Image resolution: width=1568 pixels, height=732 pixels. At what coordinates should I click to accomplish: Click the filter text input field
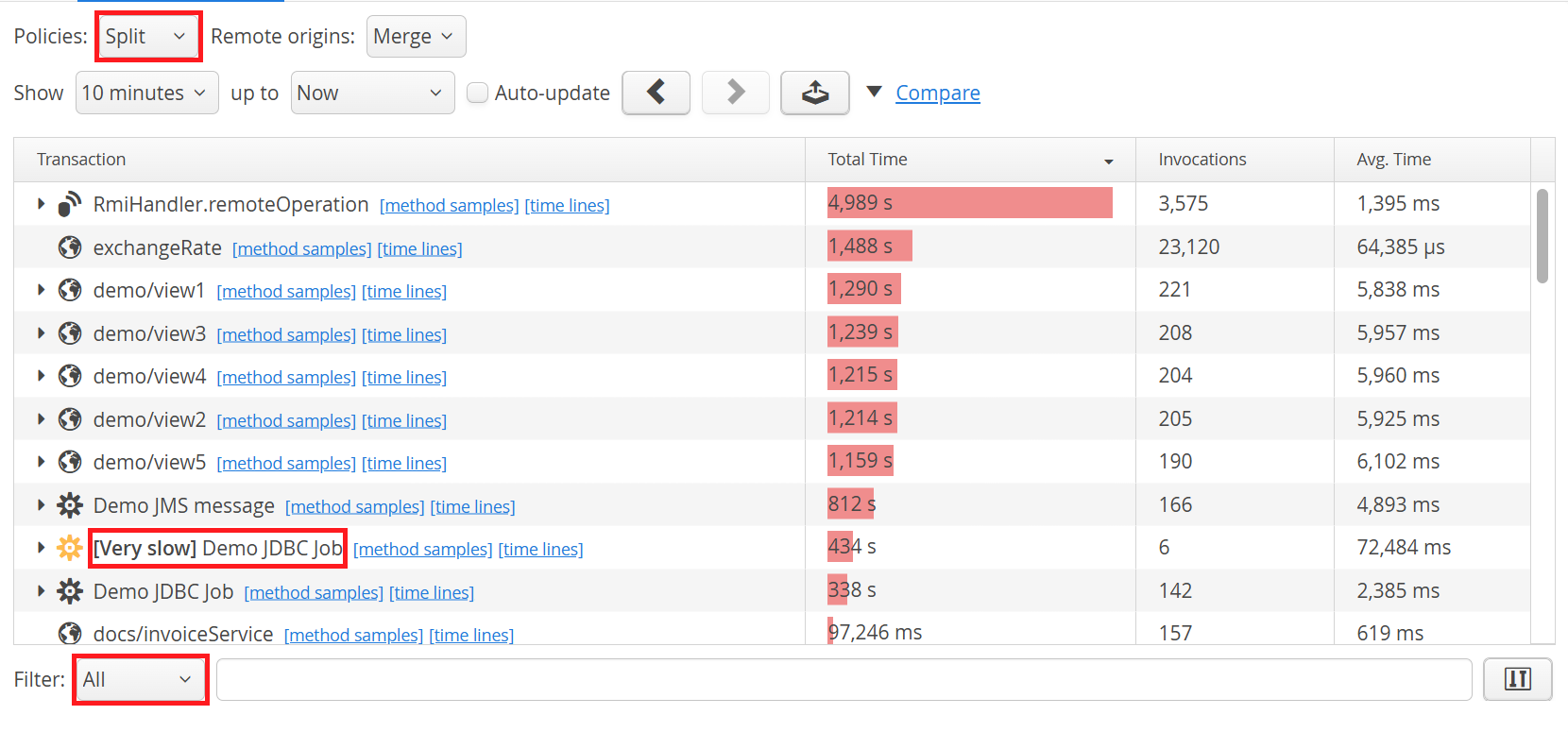(x=844, y=679)
